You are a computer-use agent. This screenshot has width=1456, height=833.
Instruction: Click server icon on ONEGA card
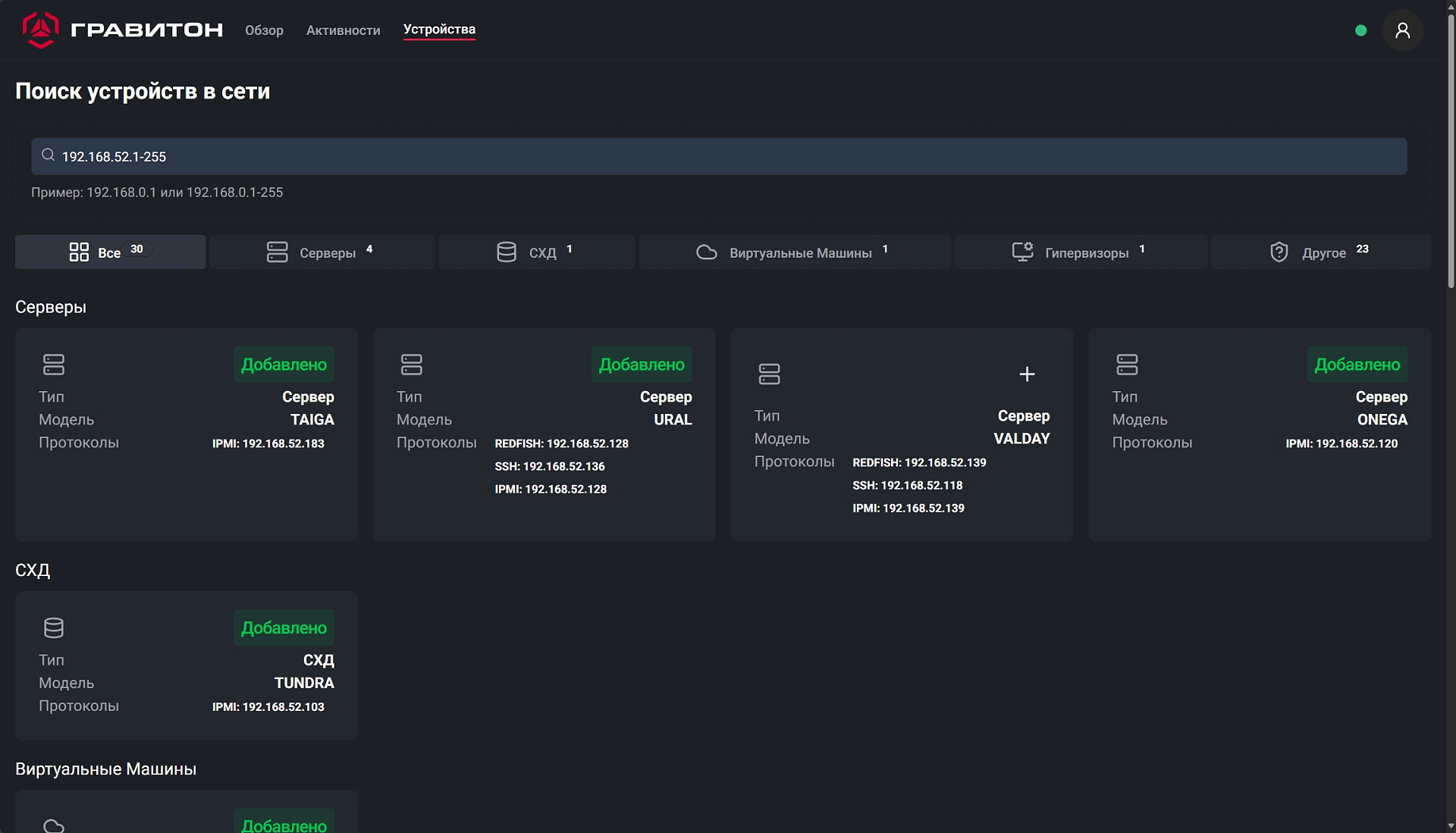pos(1127,365)
